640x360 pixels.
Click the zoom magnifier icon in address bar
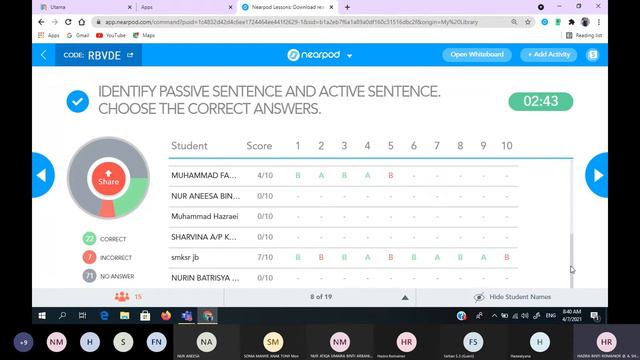pos(514,22)
